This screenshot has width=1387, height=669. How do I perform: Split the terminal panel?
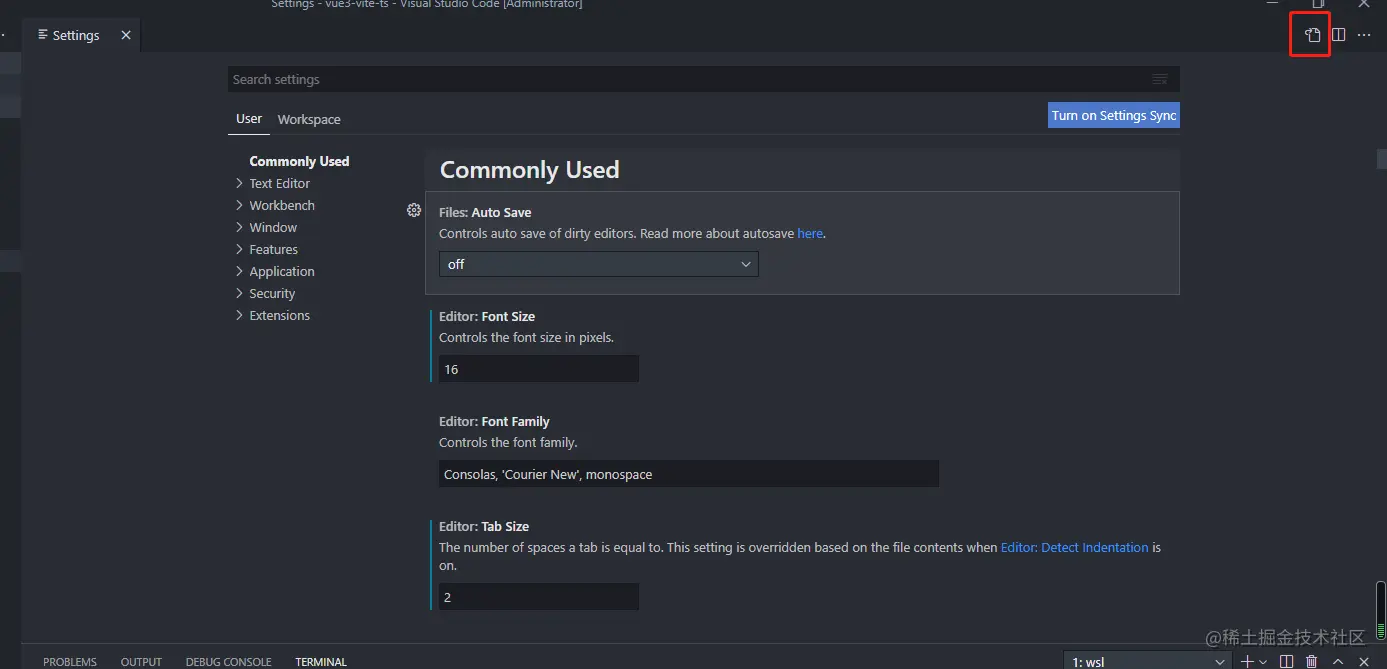click(1286, 661)
